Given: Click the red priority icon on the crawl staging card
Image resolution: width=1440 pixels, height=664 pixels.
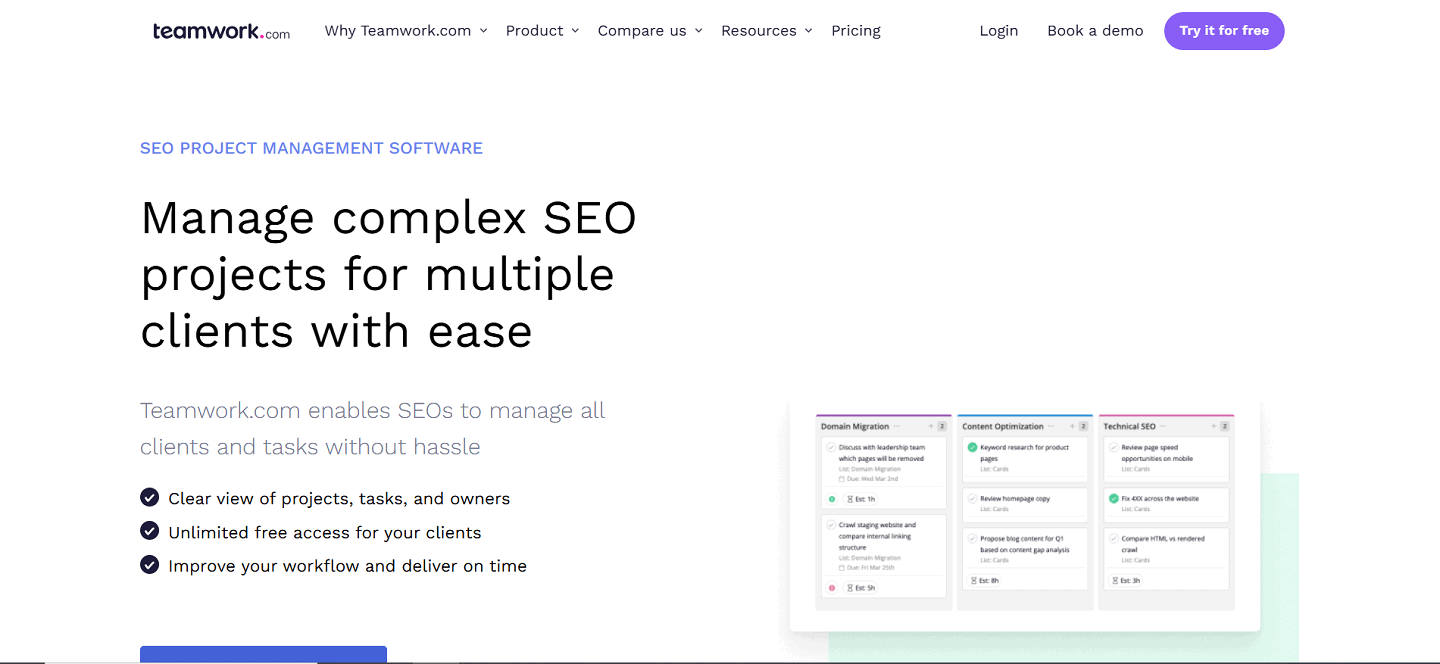Looking at the screenshot, I should tap(829, 588).
